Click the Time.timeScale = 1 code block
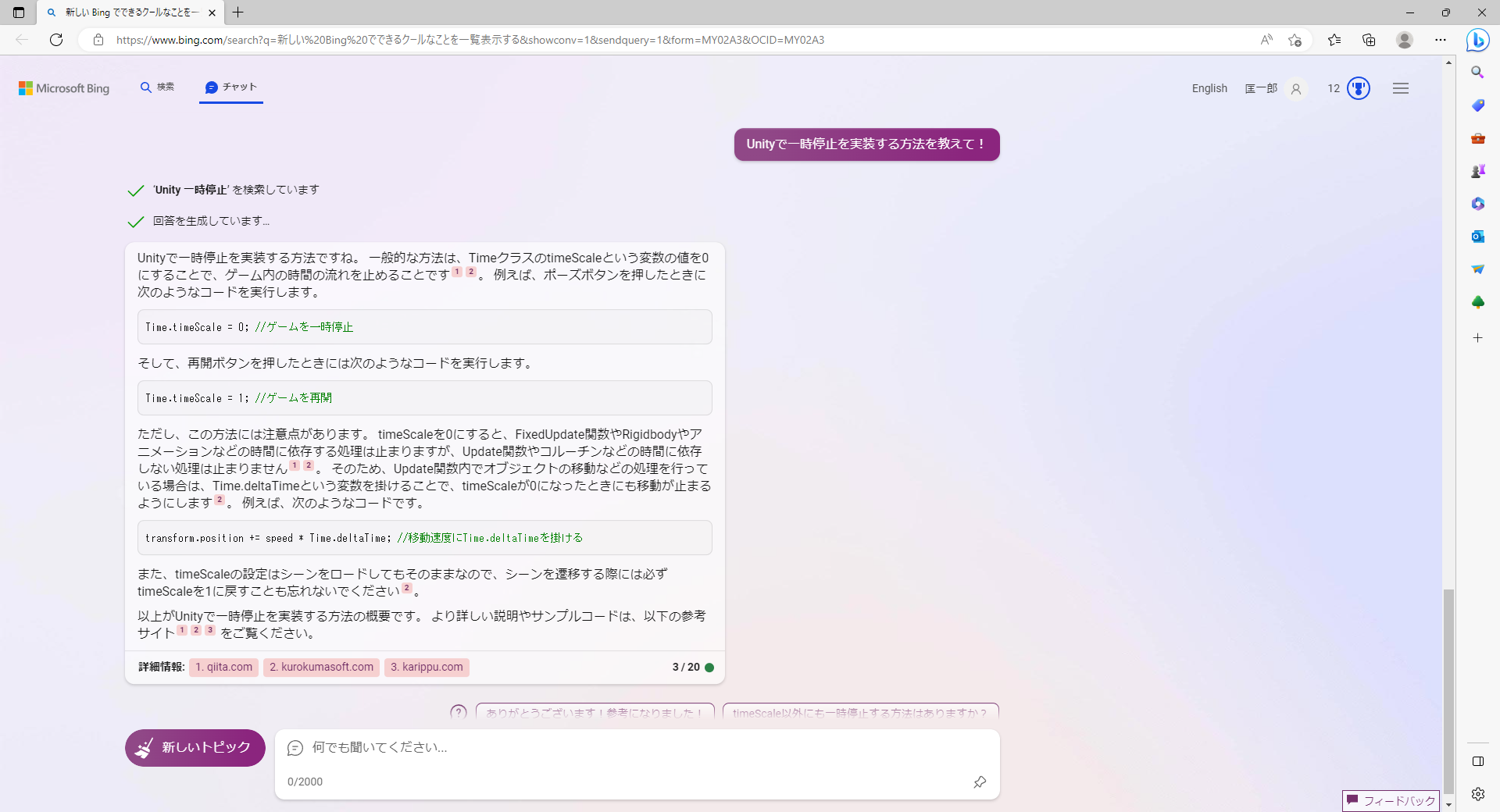 coord(425,398)
